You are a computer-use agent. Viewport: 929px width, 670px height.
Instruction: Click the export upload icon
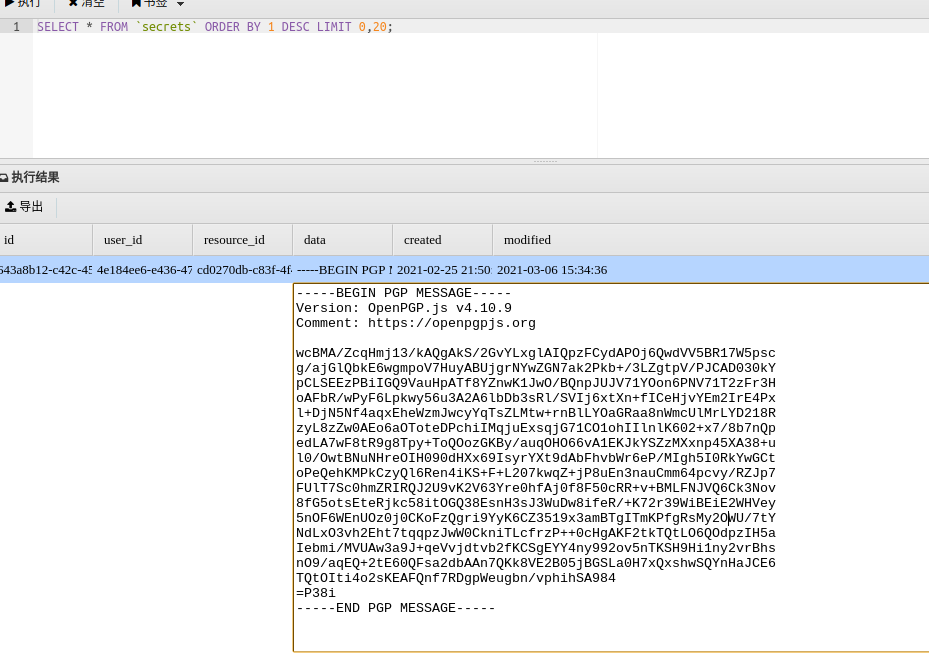(10, 207)
